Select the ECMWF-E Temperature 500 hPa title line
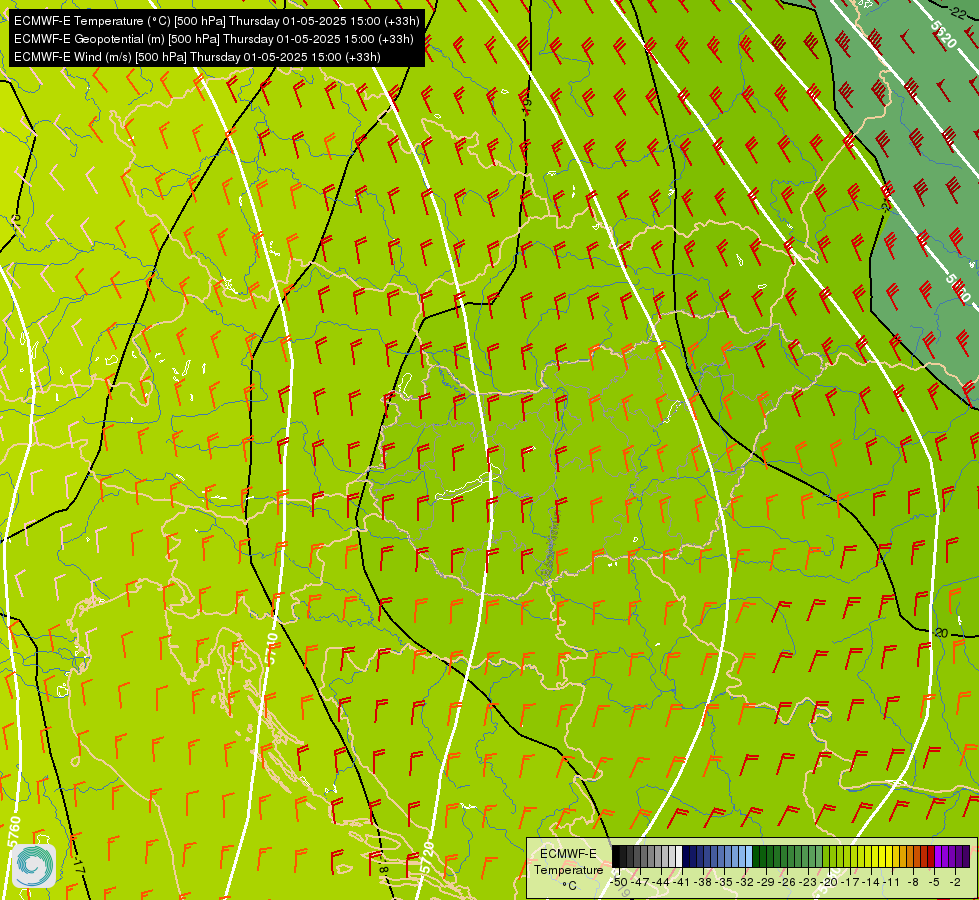 click(217, 21)
